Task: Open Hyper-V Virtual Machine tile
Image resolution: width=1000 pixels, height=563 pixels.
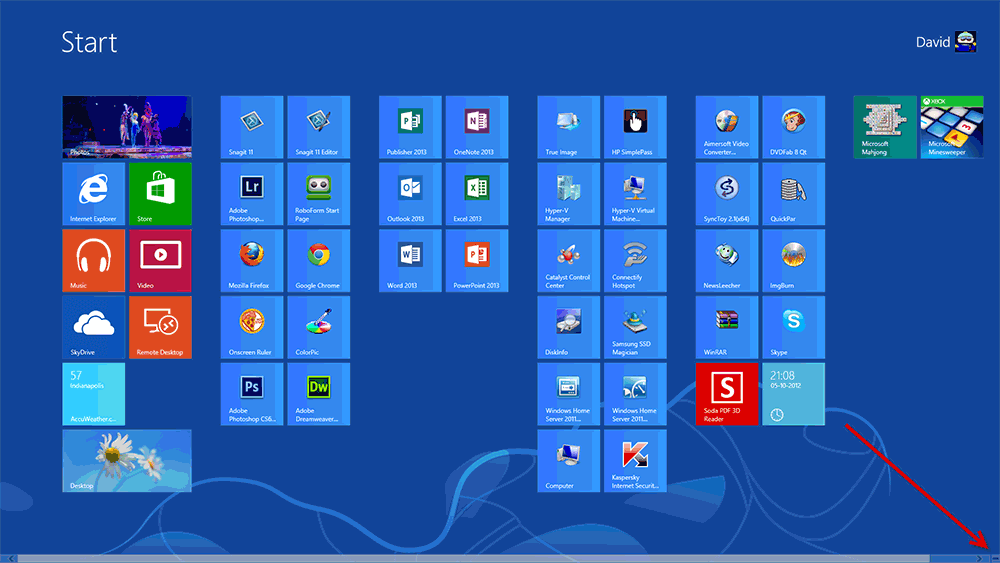Action: [635, 194]
